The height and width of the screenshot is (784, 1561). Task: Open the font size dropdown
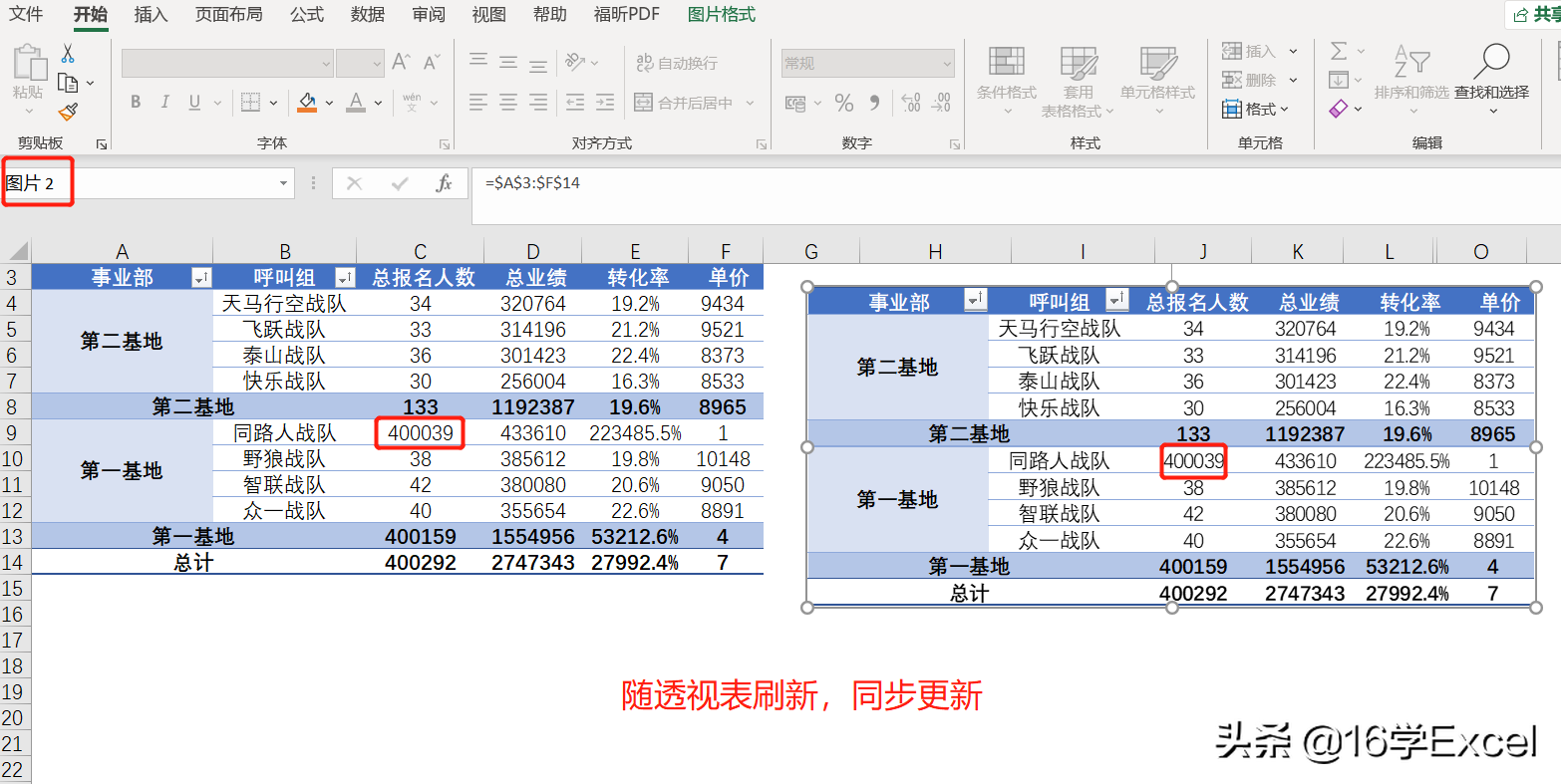pyautogui.click(x=377, y=64)
